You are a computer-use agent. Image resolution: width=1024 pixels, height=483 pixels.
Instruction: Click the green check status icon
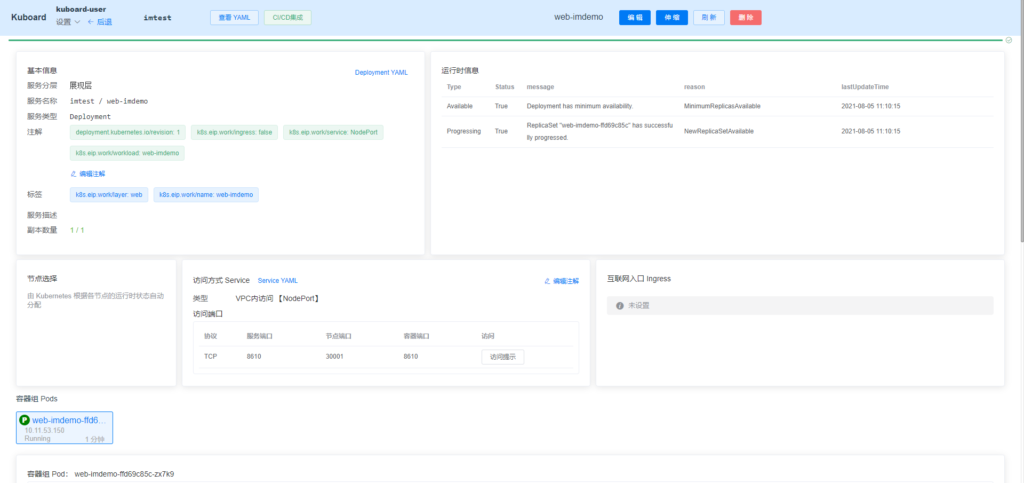1008,41
